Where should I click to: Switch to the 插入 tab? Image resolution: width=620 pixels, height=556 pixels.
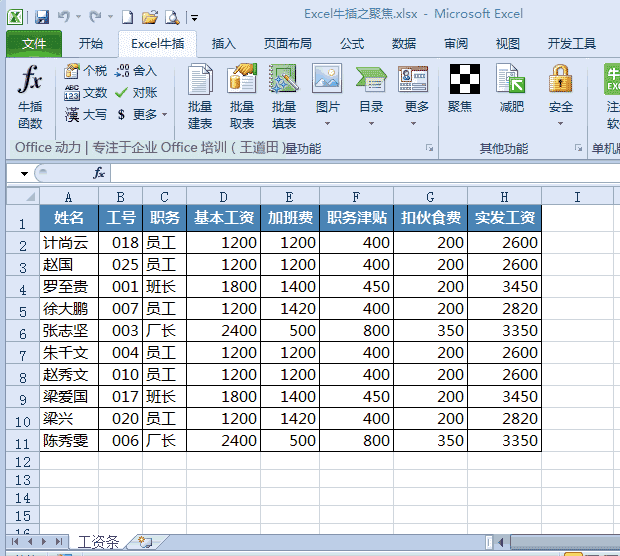223,43
